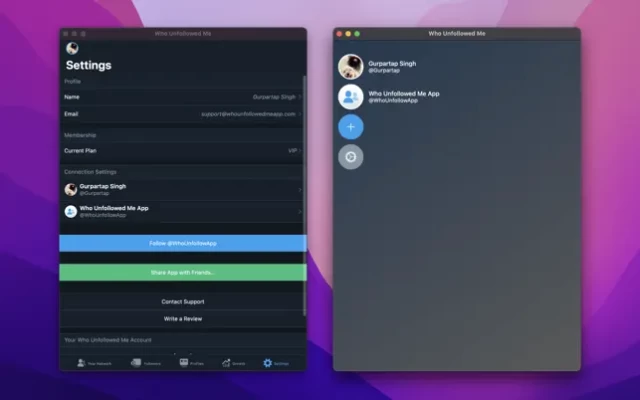Expand the Name row chevron

coord(300,97)
